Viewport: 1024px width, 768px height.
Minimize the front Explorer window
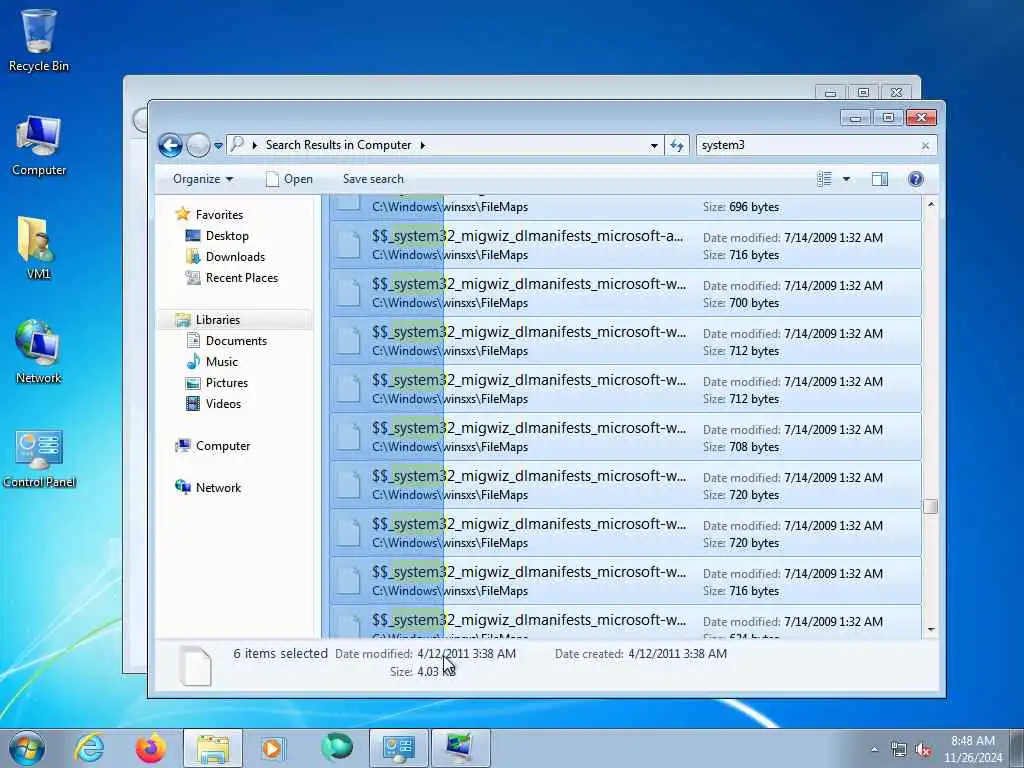855,118
